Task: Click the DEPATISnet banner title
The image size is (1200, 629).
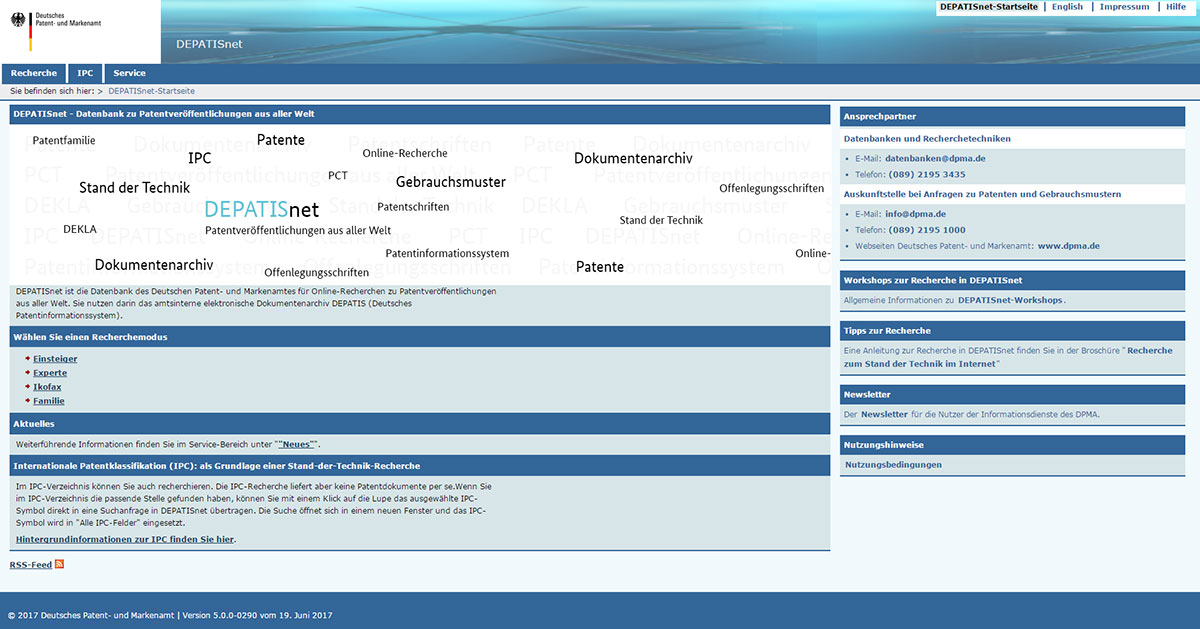Action: coord(209,44)
